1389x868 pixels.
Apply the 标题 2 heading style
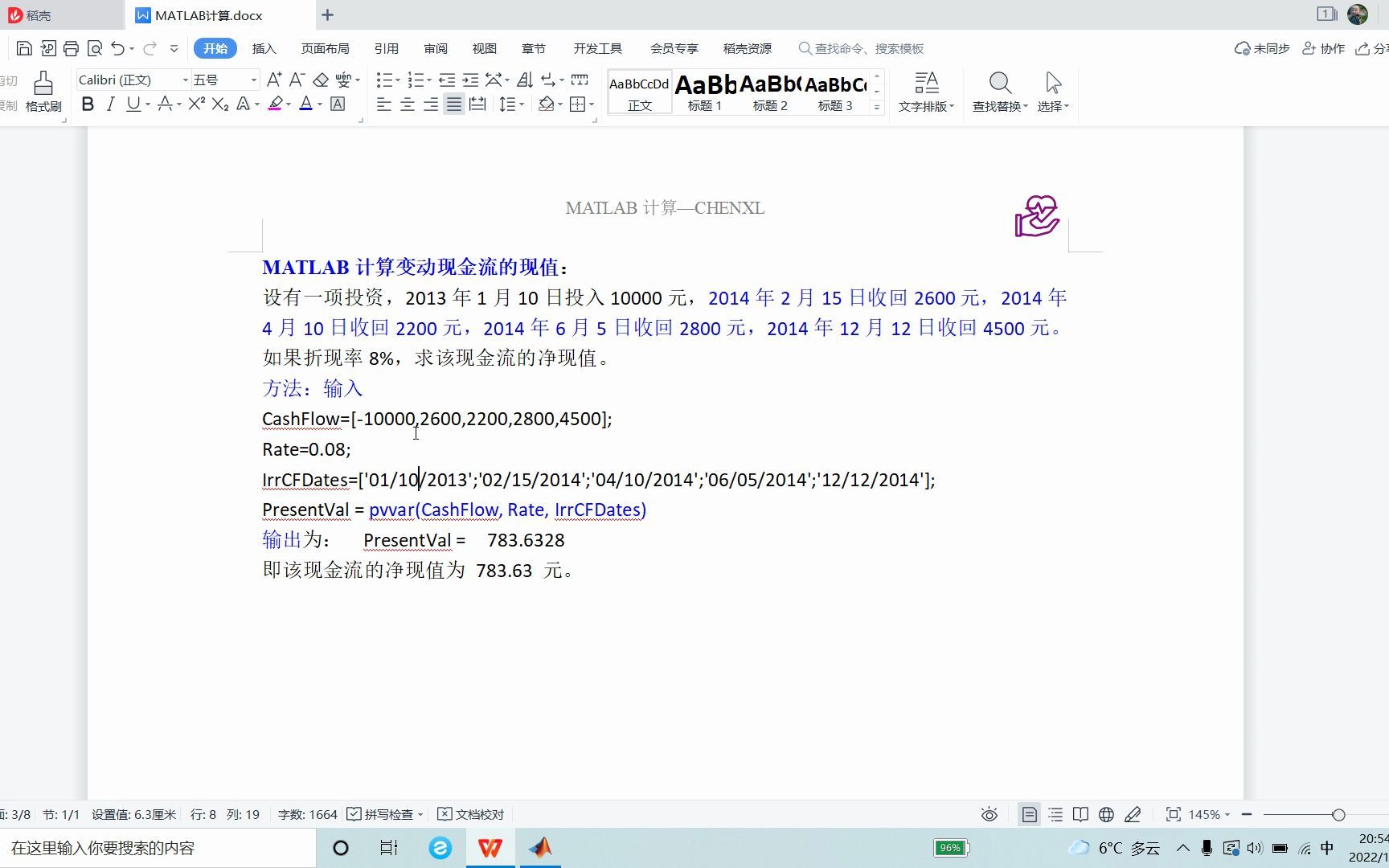coord(770,92)
